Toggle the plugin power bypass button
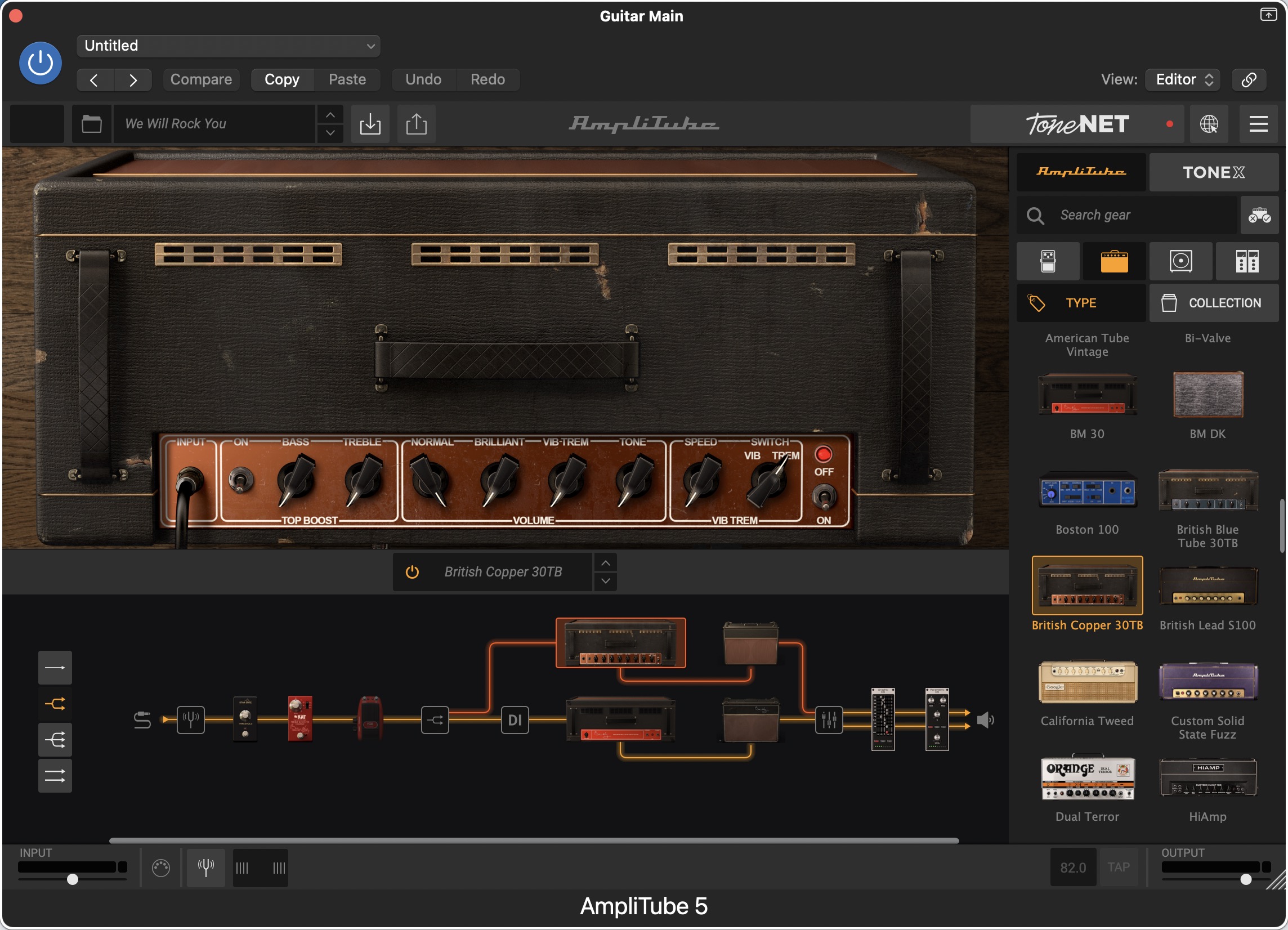 click(41, 63)
